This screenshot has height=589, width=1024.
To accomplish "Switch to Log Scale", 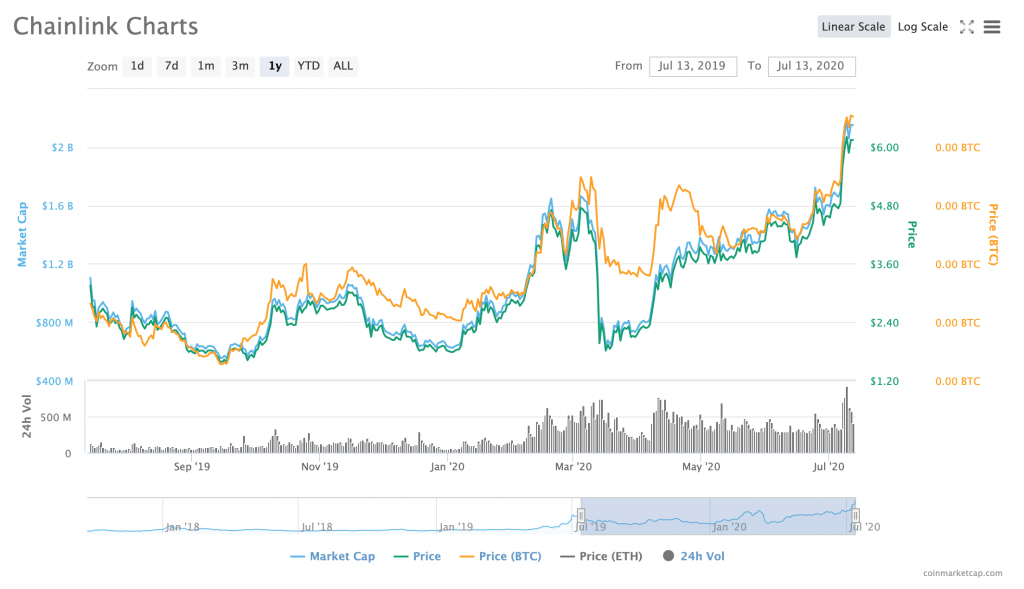I will coord(922,27).
